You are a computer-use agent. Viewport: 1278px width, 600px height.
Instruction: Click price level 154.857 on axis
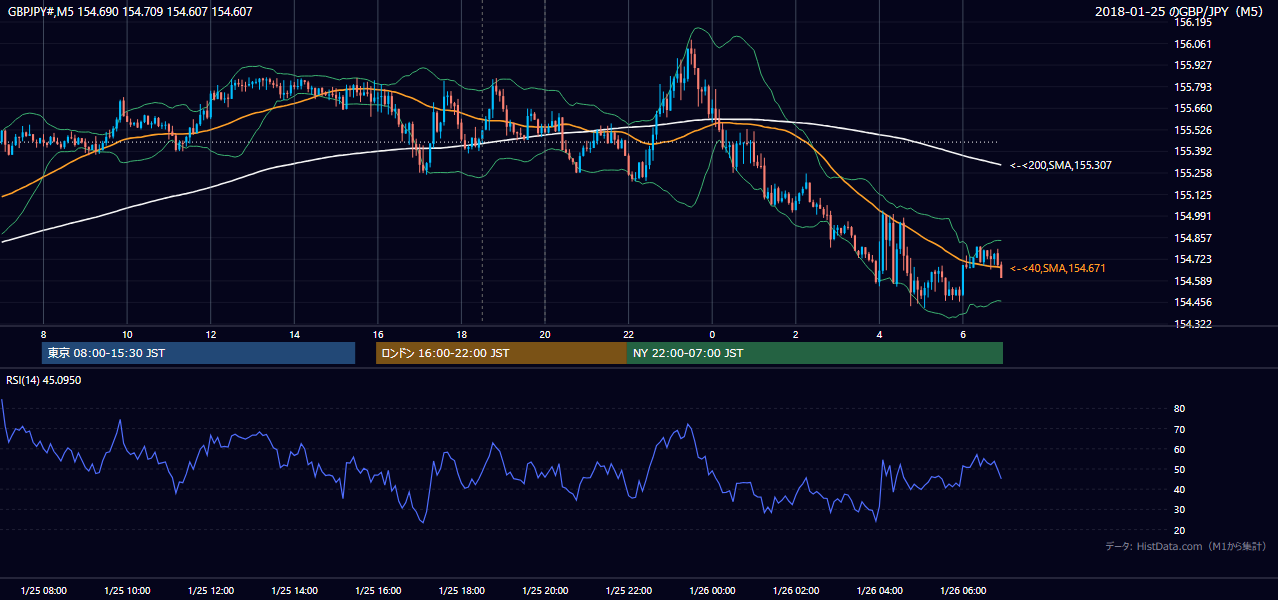[1194, 238]
